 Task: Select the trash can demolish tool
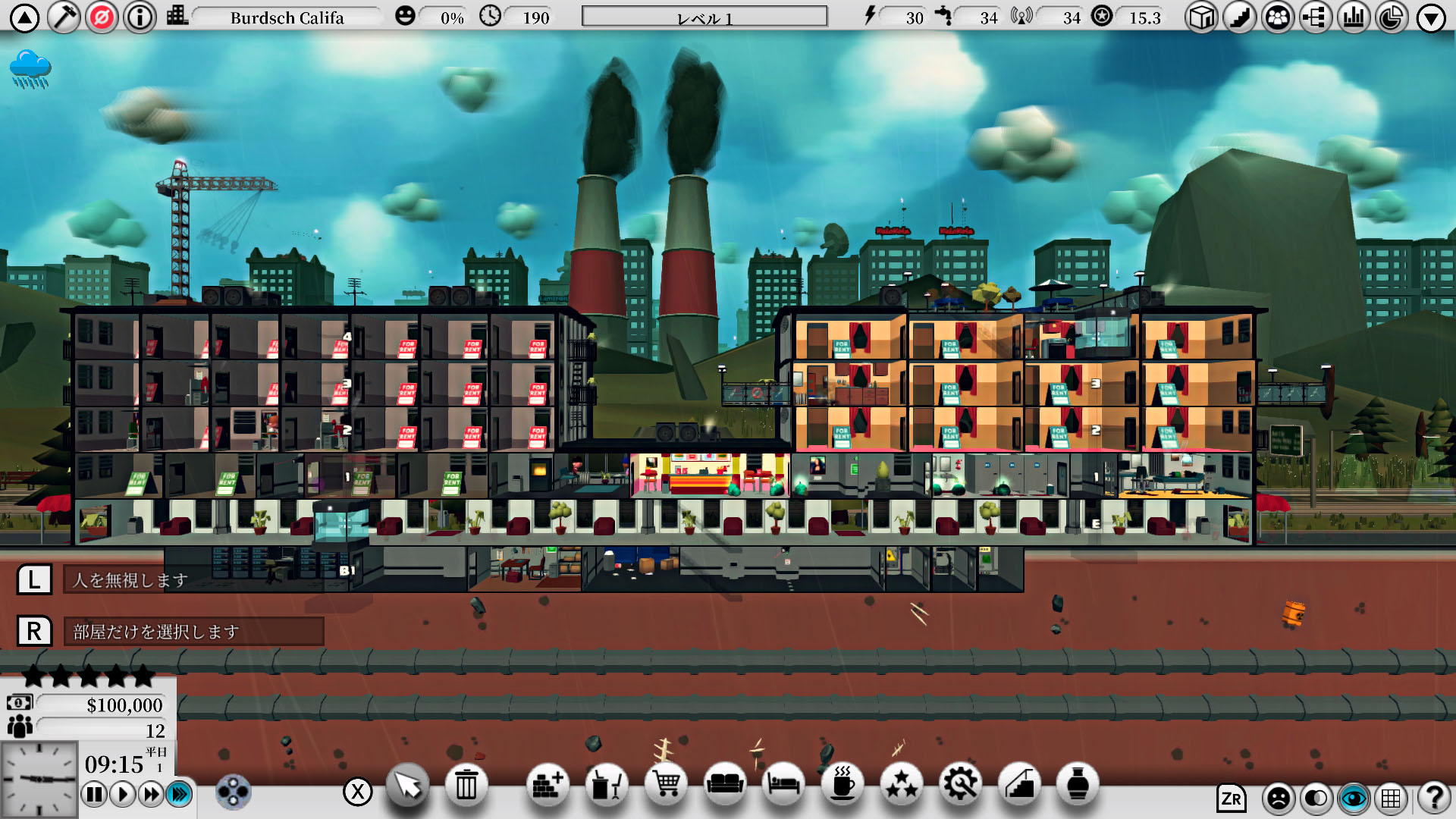466,786
